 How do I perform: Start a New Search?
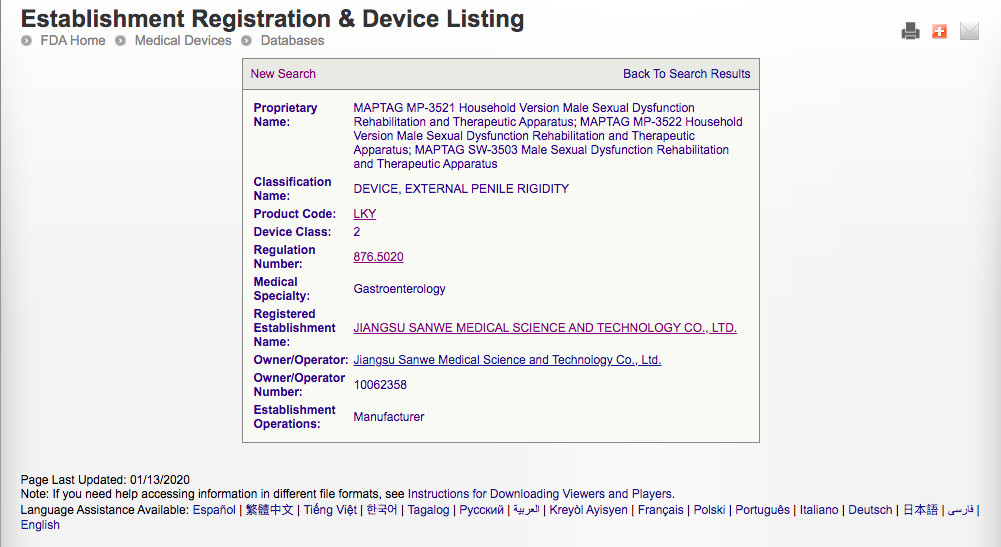coord(283,74)
